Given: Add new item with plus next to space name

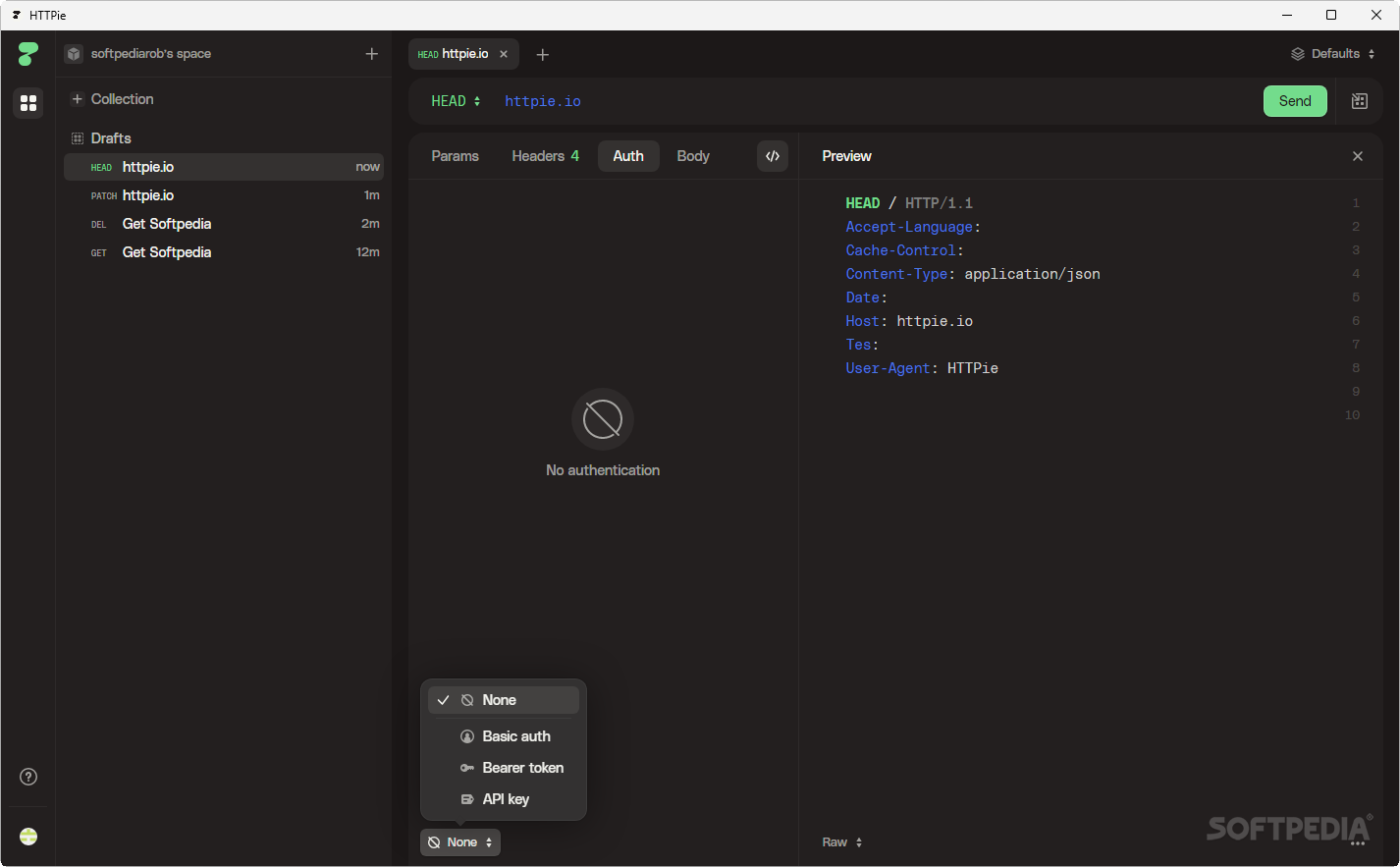Looking at the screenshot, I should [372, 54].
